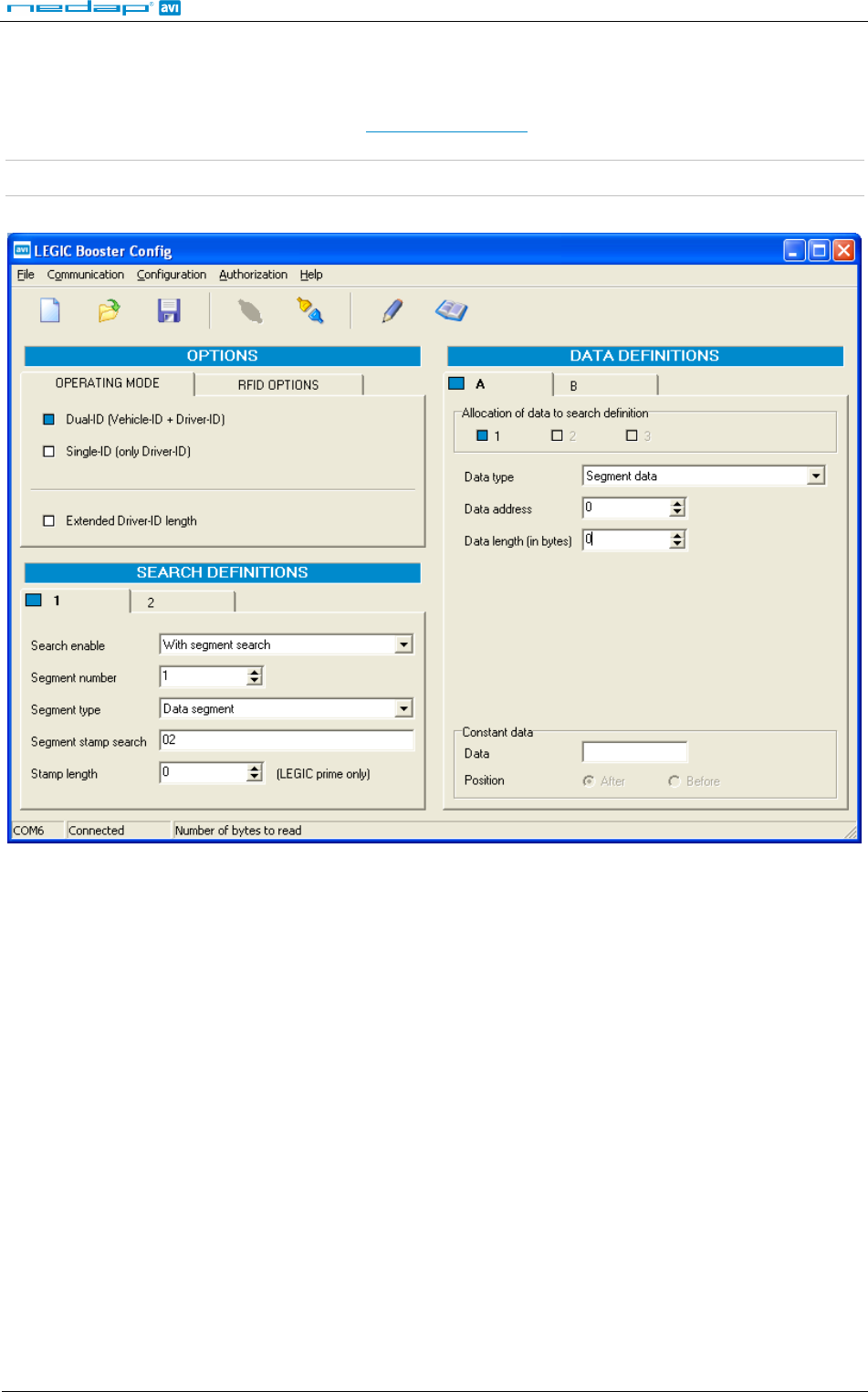Viewport: 868px width, 1392px height.
Task: Click the Constant data Data input field
Action: click(x=634, y=752)
